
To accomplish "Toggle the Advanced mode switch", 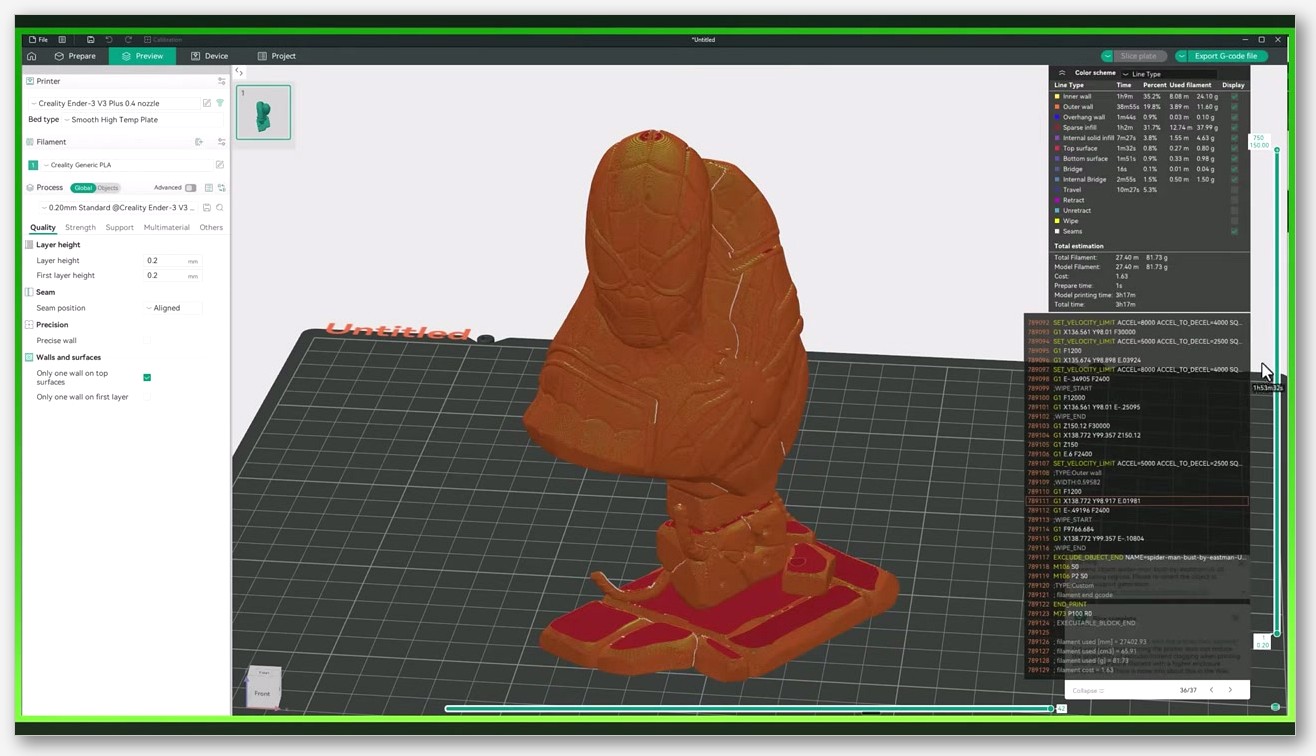I will pyautogui.click(x=190, y=188).
